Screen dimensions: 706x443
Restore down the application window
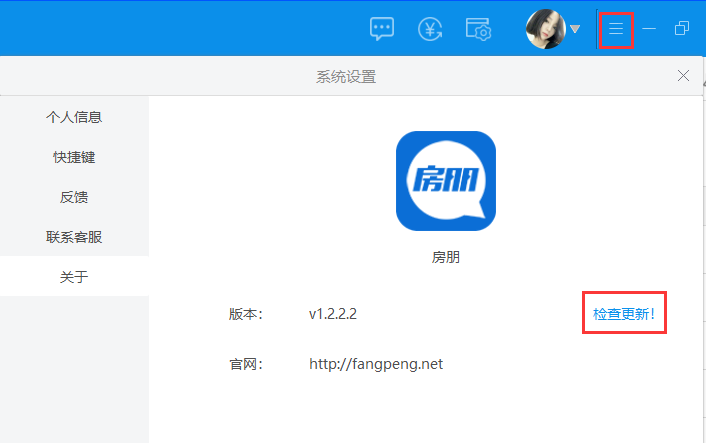pyautogui.click(x=682, y=28)
